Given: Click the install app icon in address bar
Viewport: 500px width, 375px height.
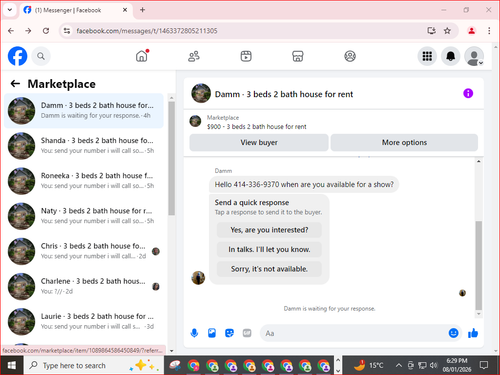Looking at the screenshot, I should pos(432,31).
